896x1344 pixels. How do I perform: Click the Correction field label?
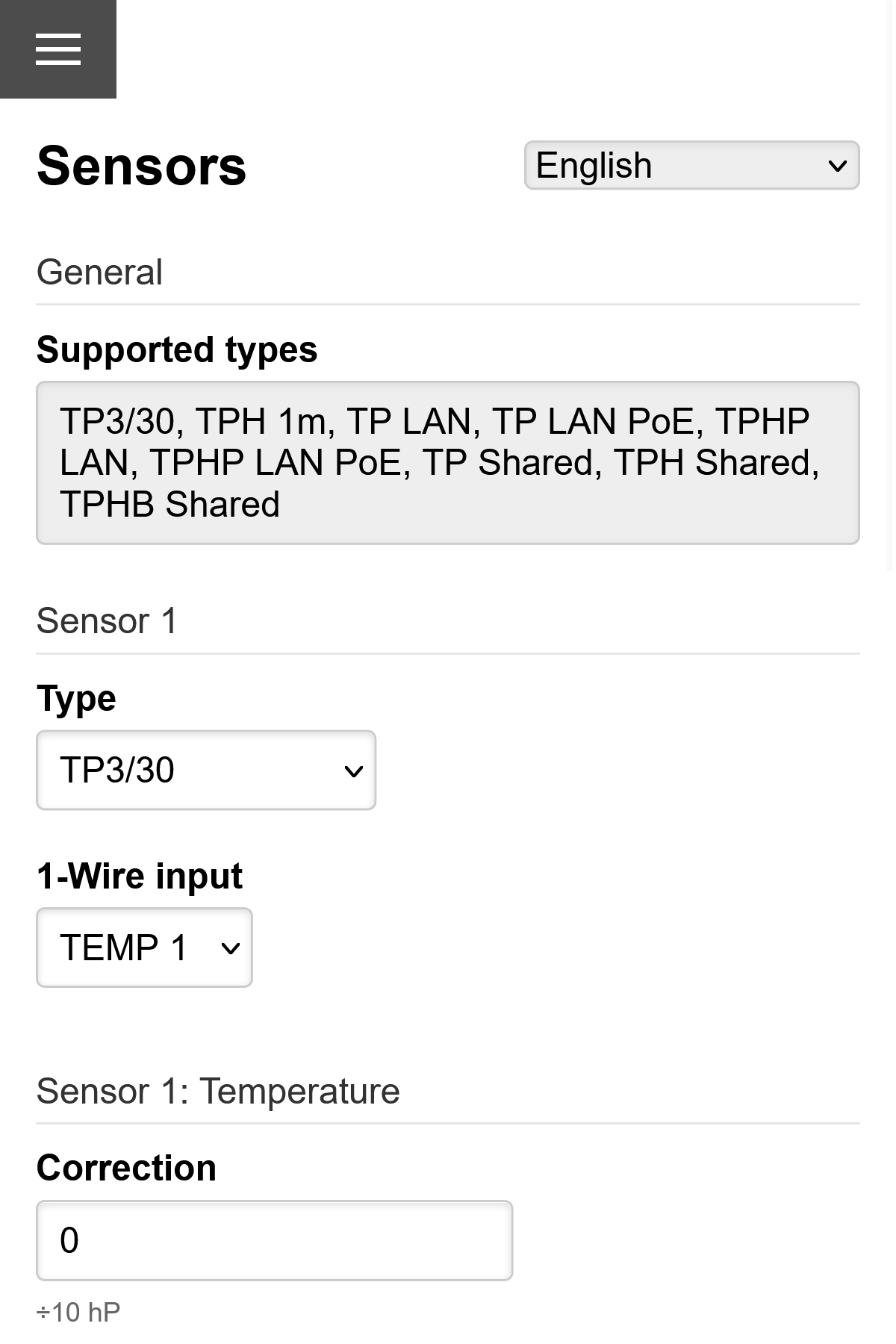click(x=125, y=1166)
